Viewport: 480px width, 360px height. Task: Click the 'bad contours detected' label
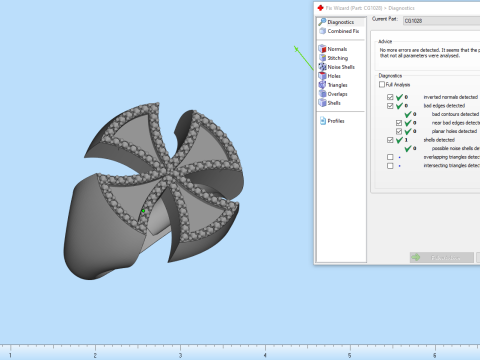tap(455, 114)
